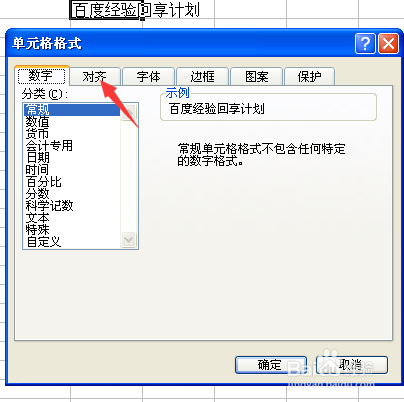Click the help question mark icon
Image resolution: width=404 pixels, height=402 pixels.
tap(365, 43)
